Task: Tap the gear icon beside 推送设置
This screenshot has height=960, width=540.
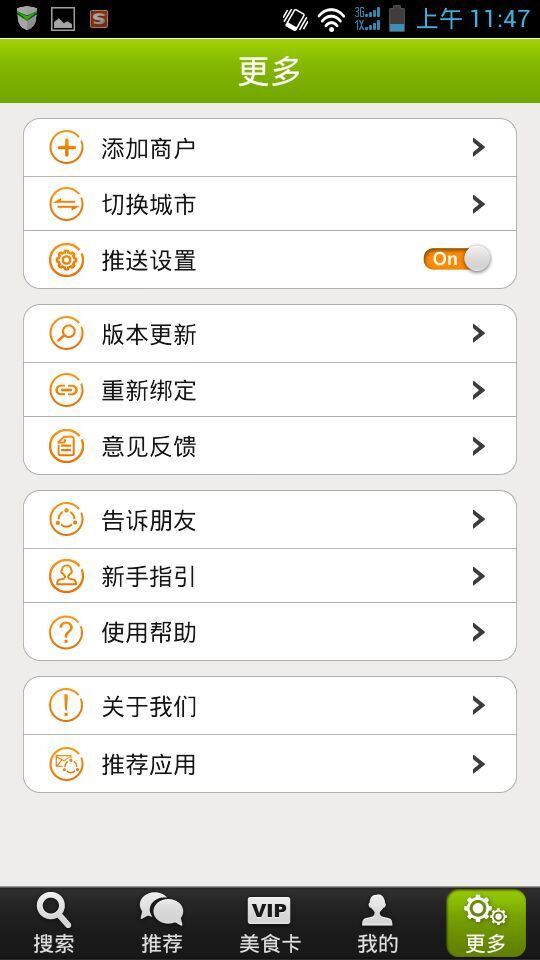Action: click(66, 260)
